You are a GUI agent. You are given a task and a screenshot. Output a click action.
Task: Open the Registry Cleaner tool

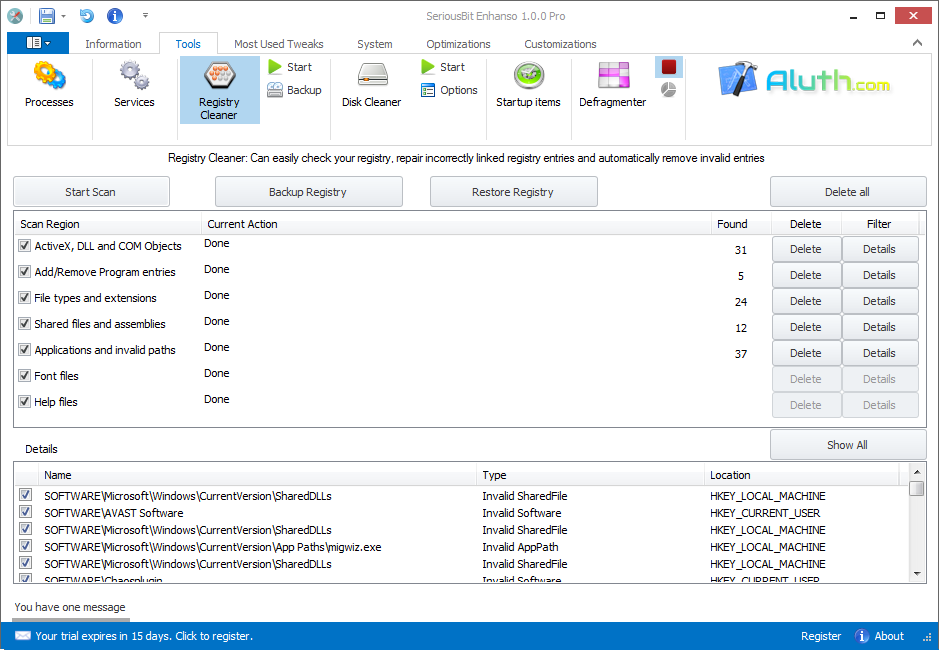tap(219, 89)
